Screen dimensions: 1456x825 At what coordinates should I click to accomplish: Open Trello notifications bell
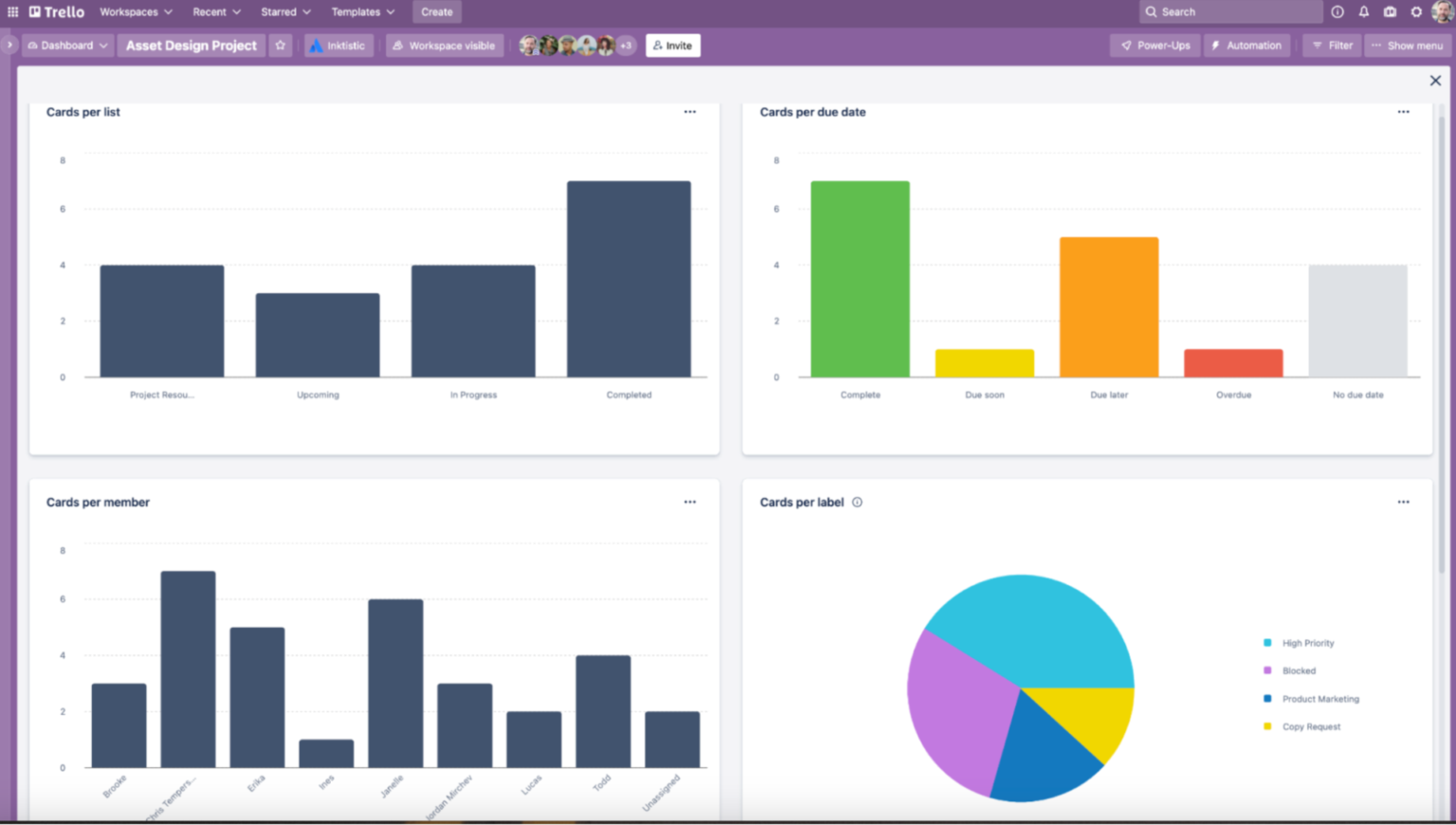pyautogui.click(x=1364, y=11)
